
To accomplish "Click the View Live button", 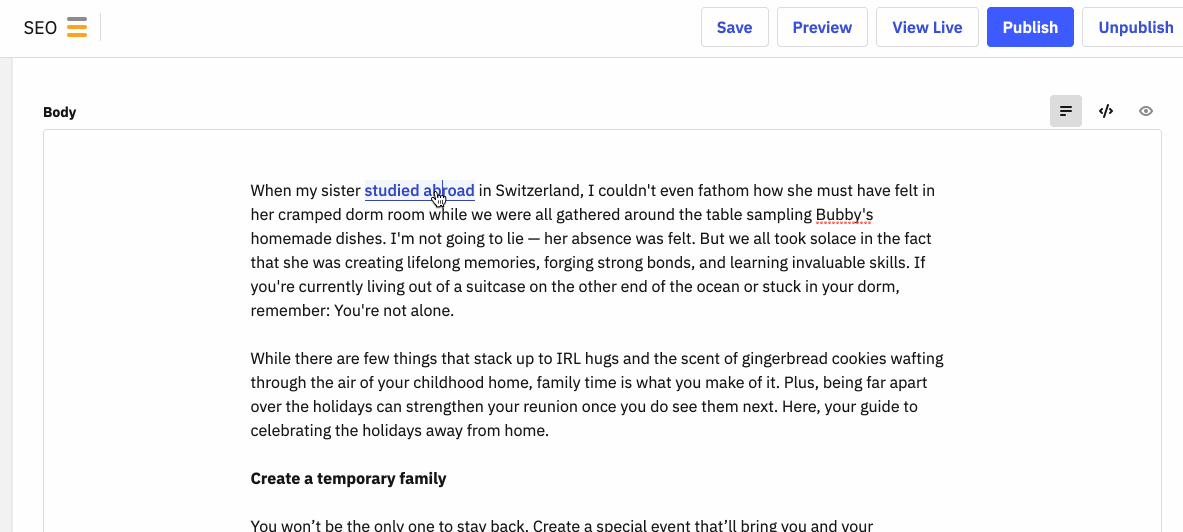I will coord(926,27).
